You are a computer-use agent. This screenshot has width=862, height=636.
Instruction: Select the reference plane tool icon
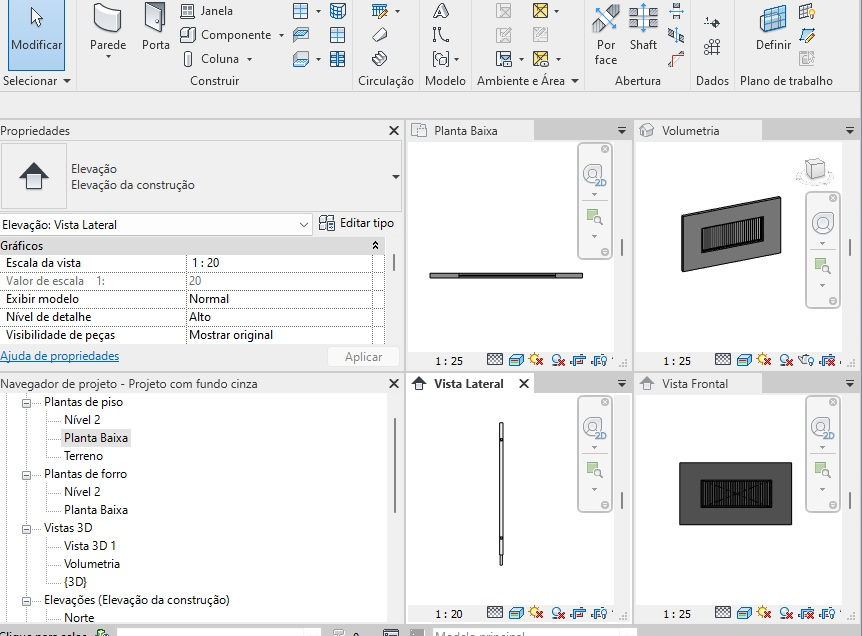point(807,35)
